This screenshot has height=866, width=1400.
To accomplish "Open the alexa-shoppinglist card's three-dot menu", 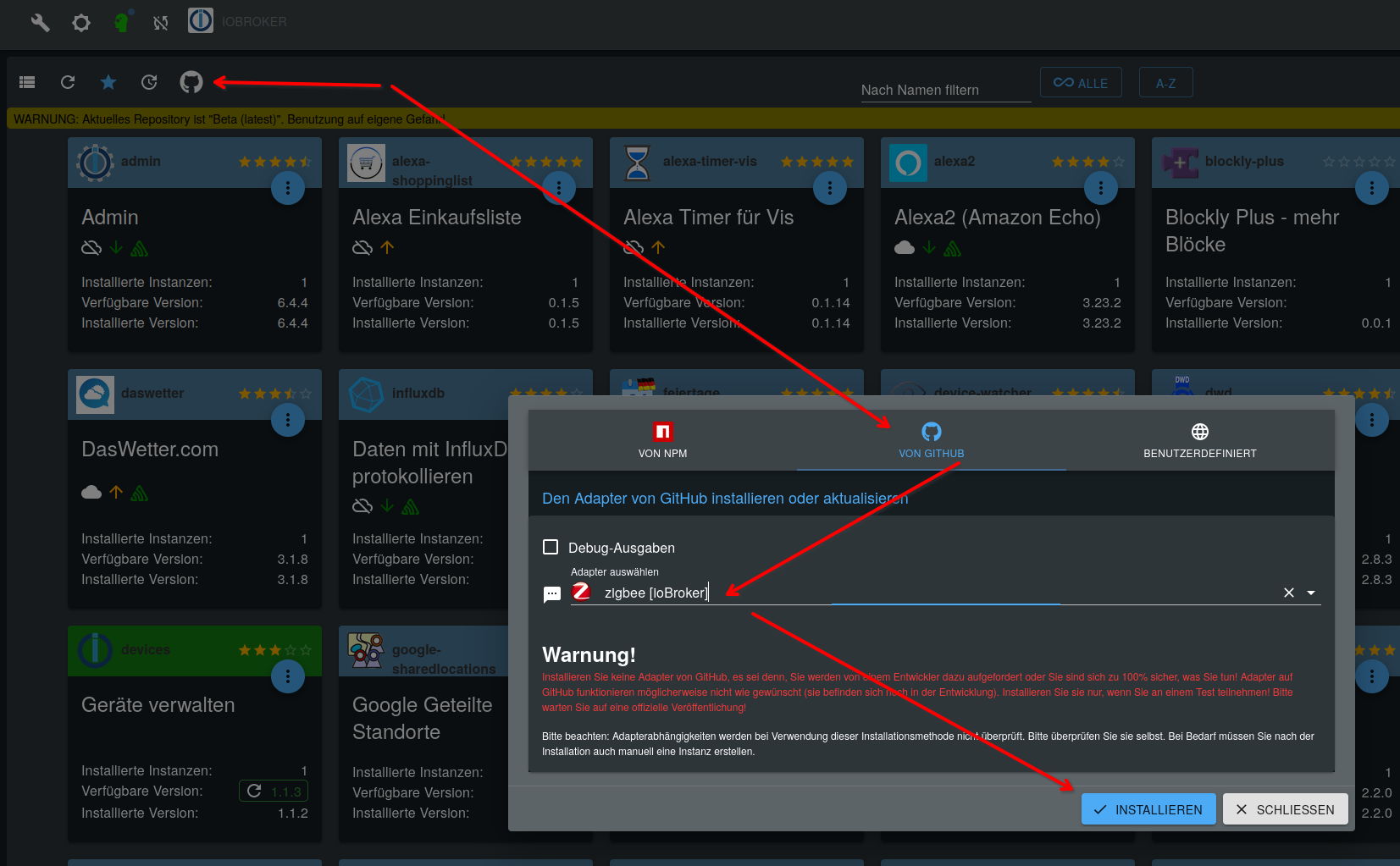I will coord(559,188).
